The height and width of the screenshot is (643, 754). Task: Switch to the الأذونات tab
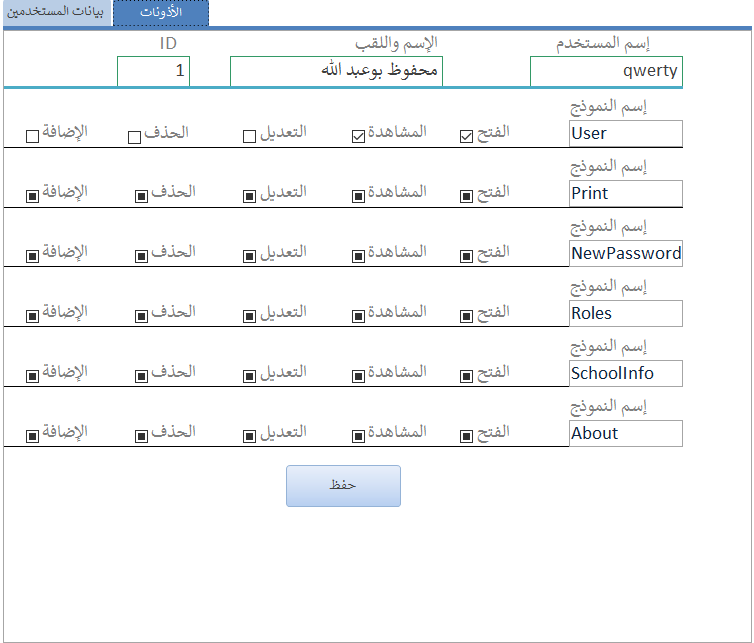click(x=161, y=13)
